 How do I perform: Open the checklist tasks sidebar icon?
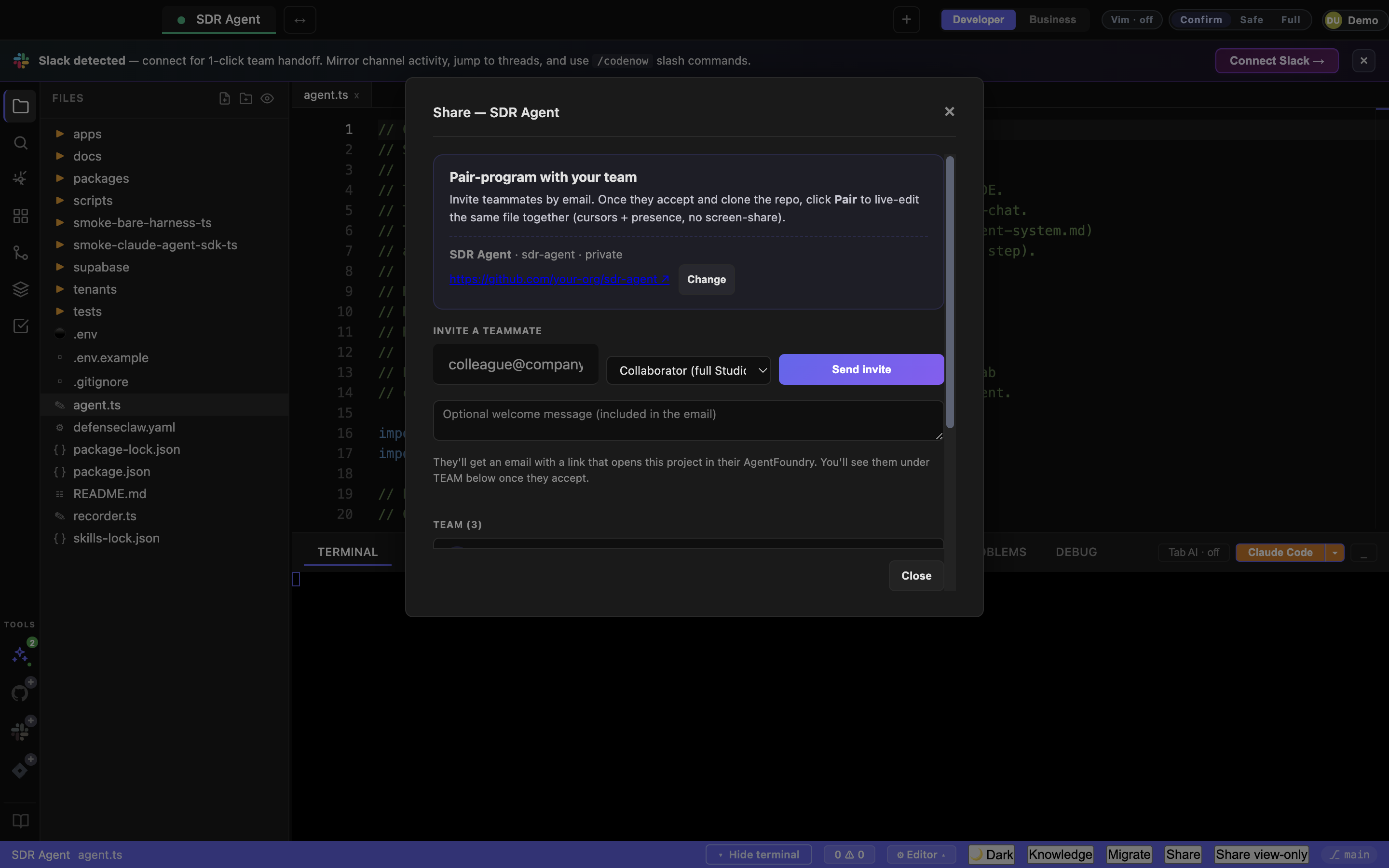click(20, 326)
